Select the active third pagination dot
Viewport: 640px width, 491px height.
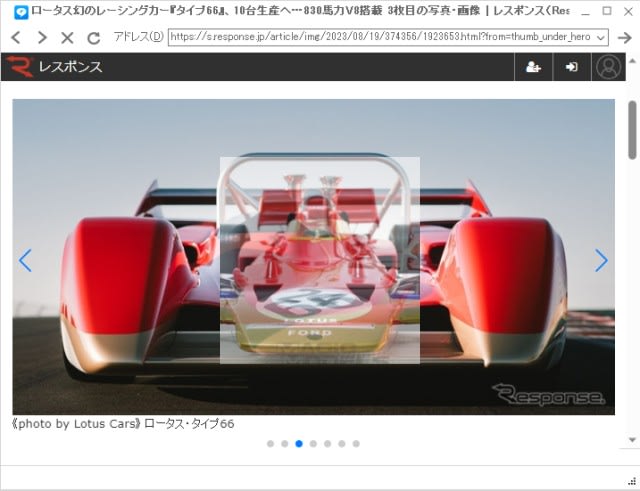(299, 444)
